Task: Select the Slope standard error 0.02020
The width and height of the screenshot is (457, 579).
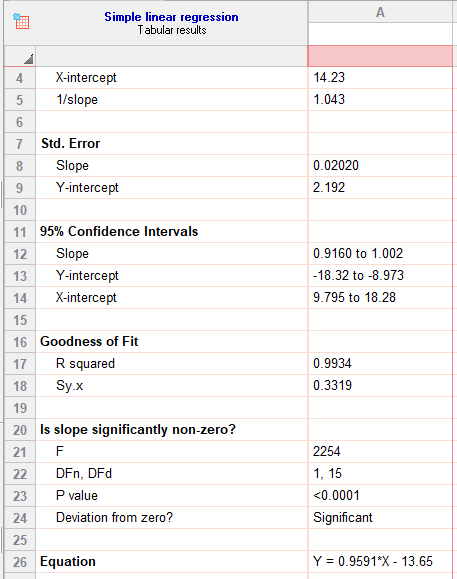Action: click(x=380, y=165)
